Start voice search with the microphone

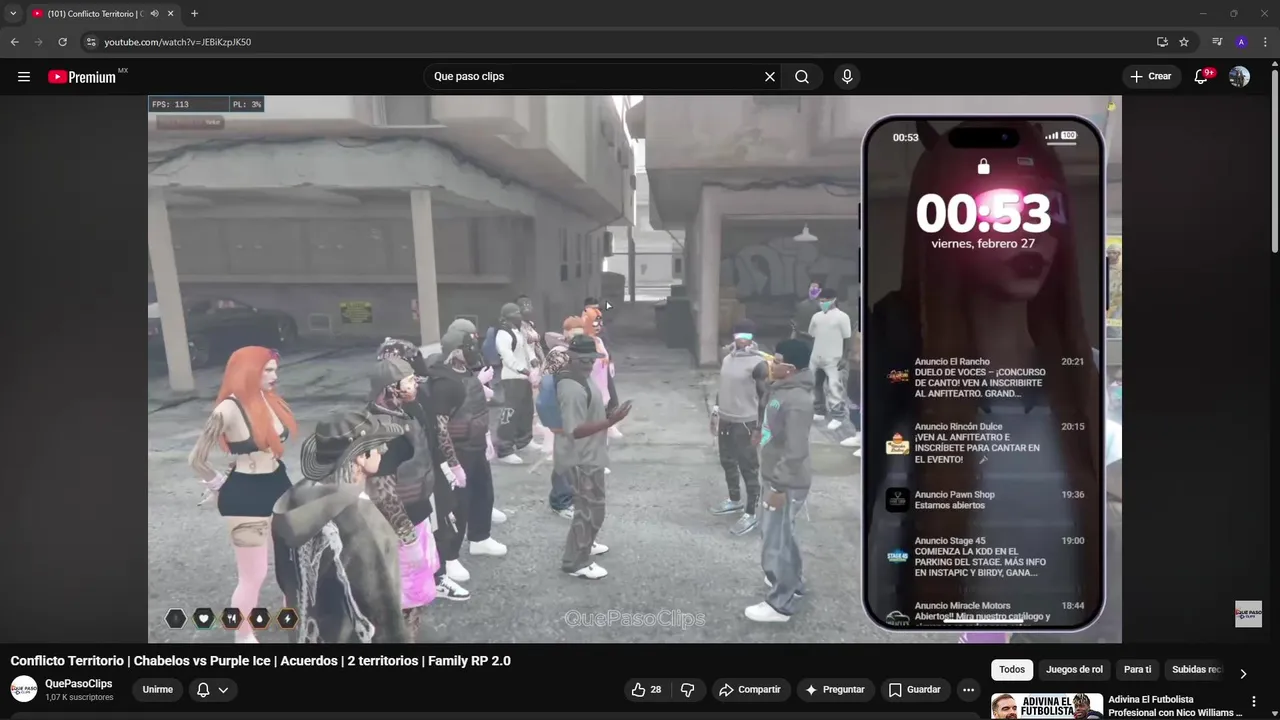(847, 77)
